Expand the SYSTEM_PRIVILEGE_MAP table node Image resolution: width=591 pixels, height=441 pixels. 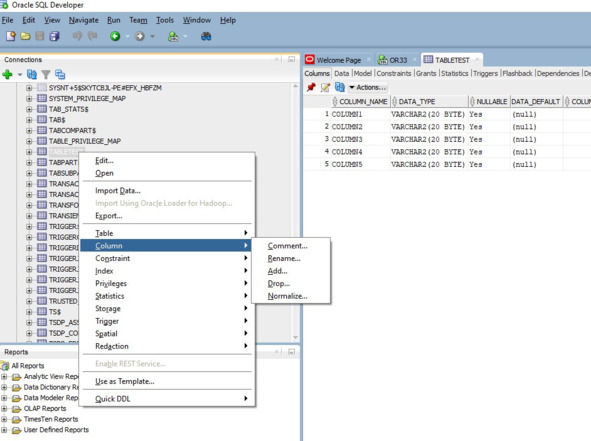(29, 98)
